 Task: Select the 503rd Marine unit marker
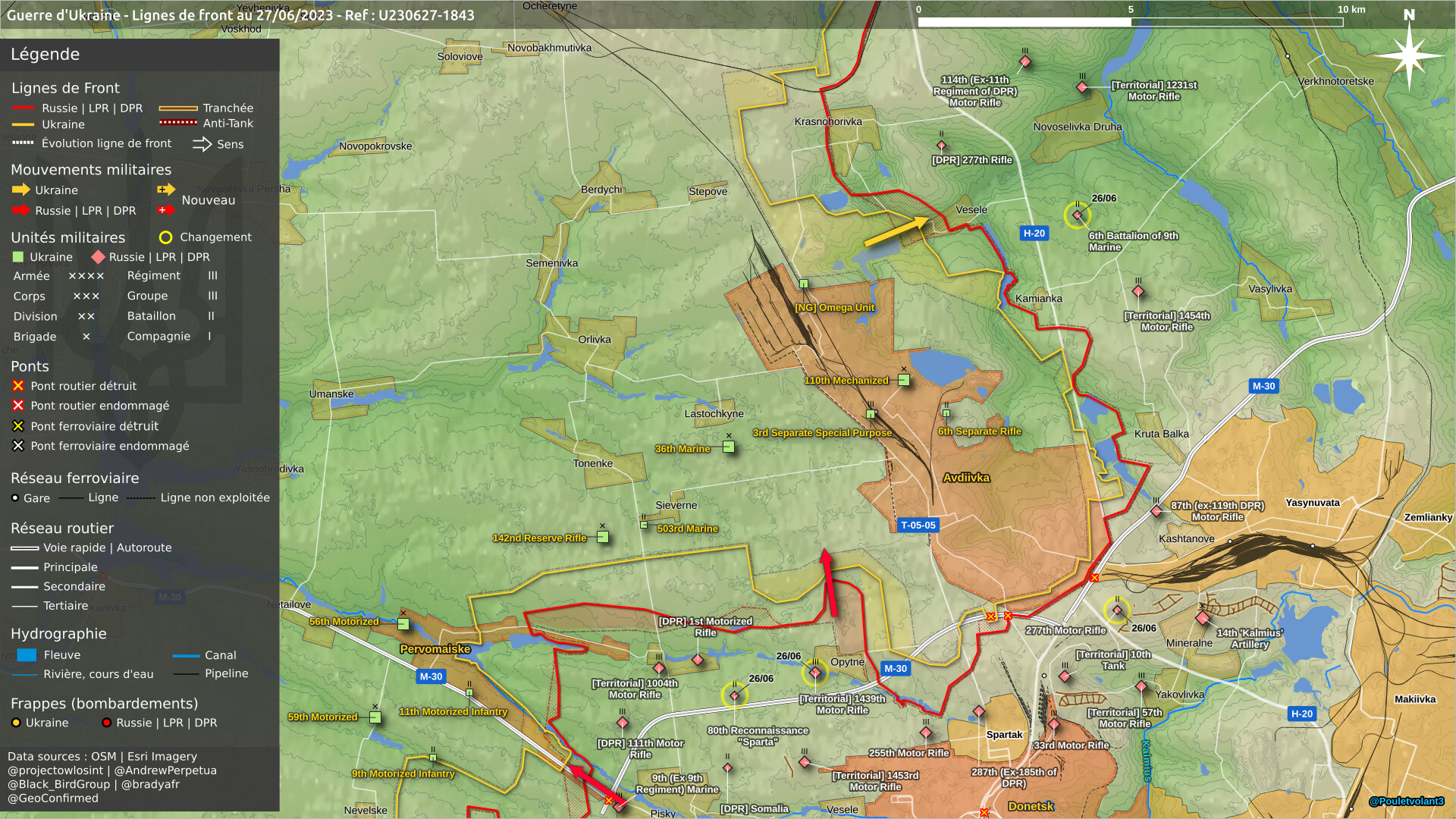(644, 523)
